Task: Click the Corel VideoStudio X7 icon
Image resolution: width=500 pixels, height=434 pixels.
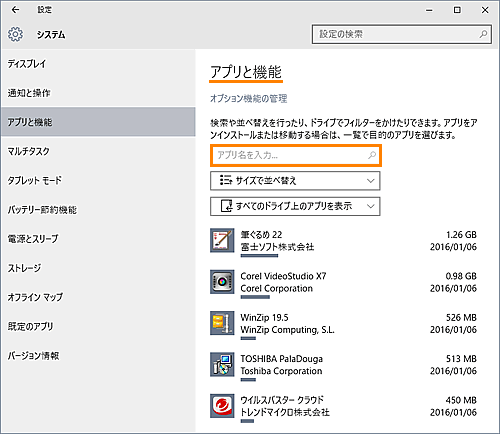Action: tap(222, 282)
